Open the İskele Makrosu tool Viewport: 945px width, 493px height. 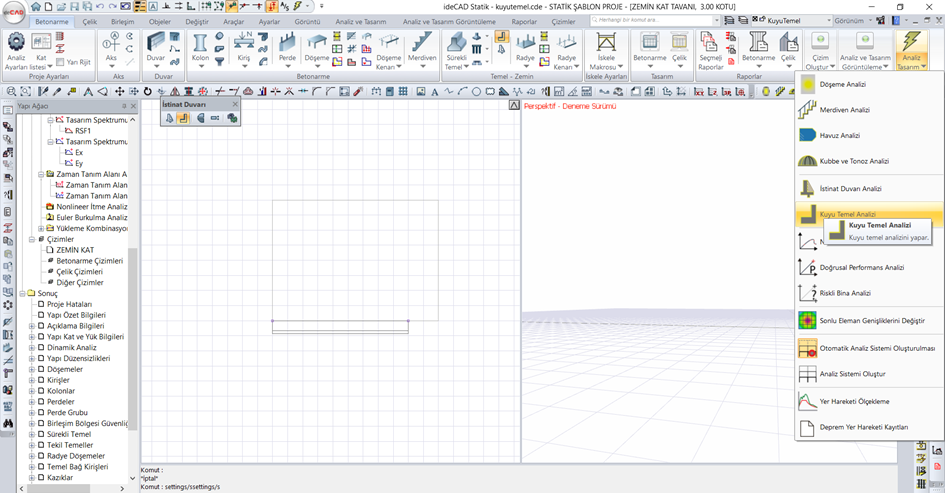(x=606, y=43)
